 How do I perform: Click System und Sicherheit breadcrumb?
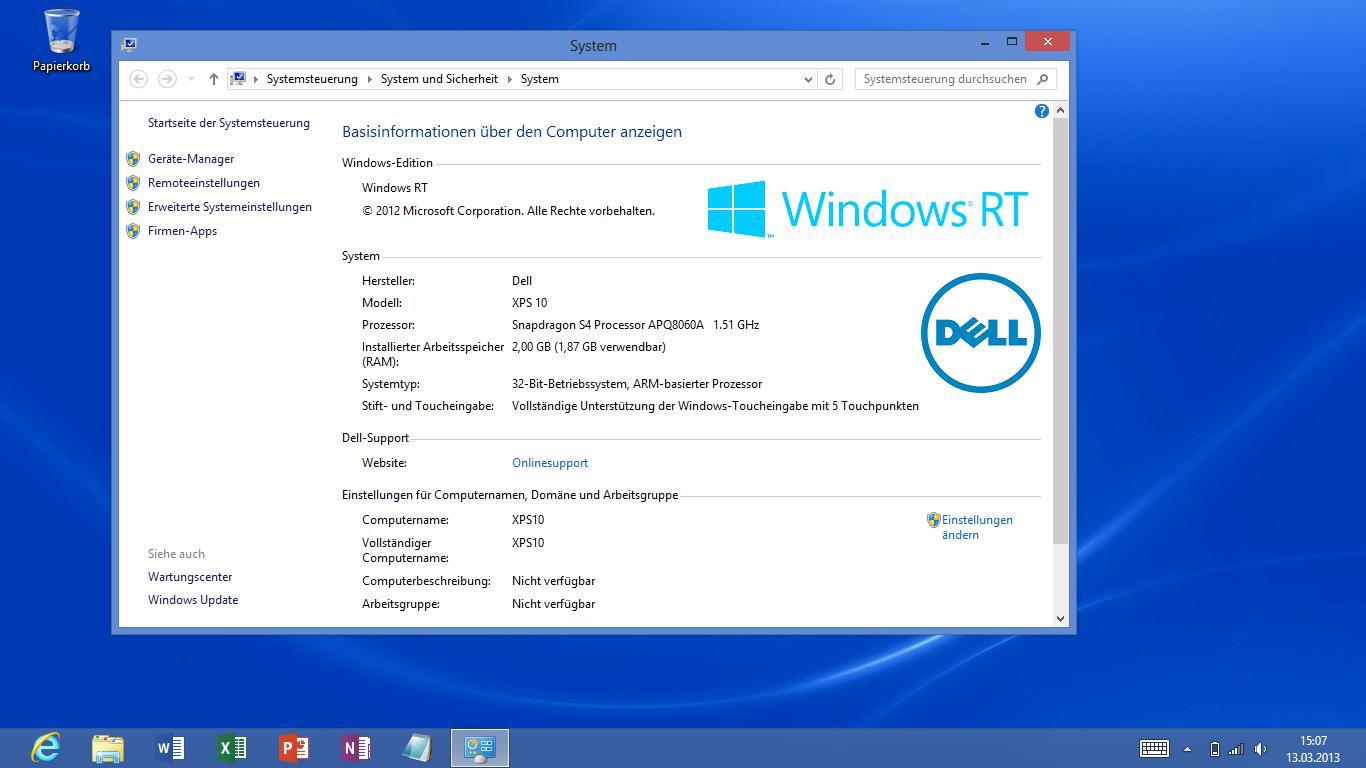point(439,79)
